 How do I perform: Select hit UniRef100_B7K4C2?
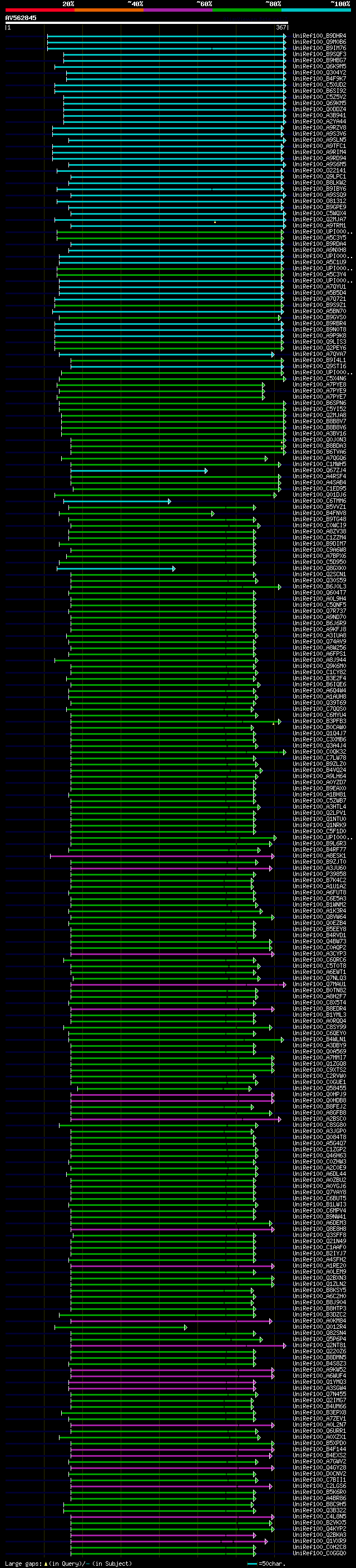point(319,880)
